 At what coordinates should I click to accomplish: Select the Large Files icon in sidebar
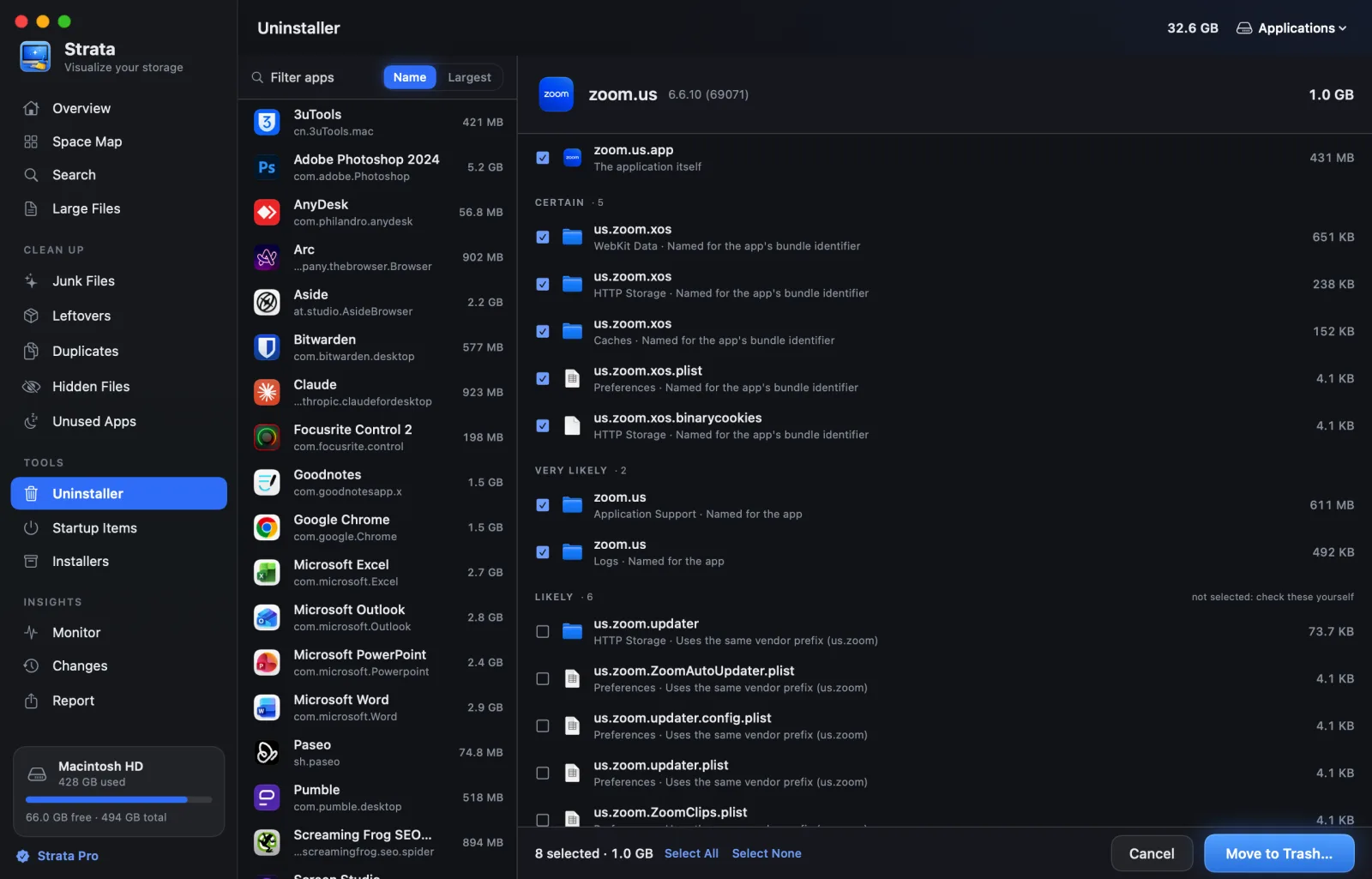click(31, 208)
